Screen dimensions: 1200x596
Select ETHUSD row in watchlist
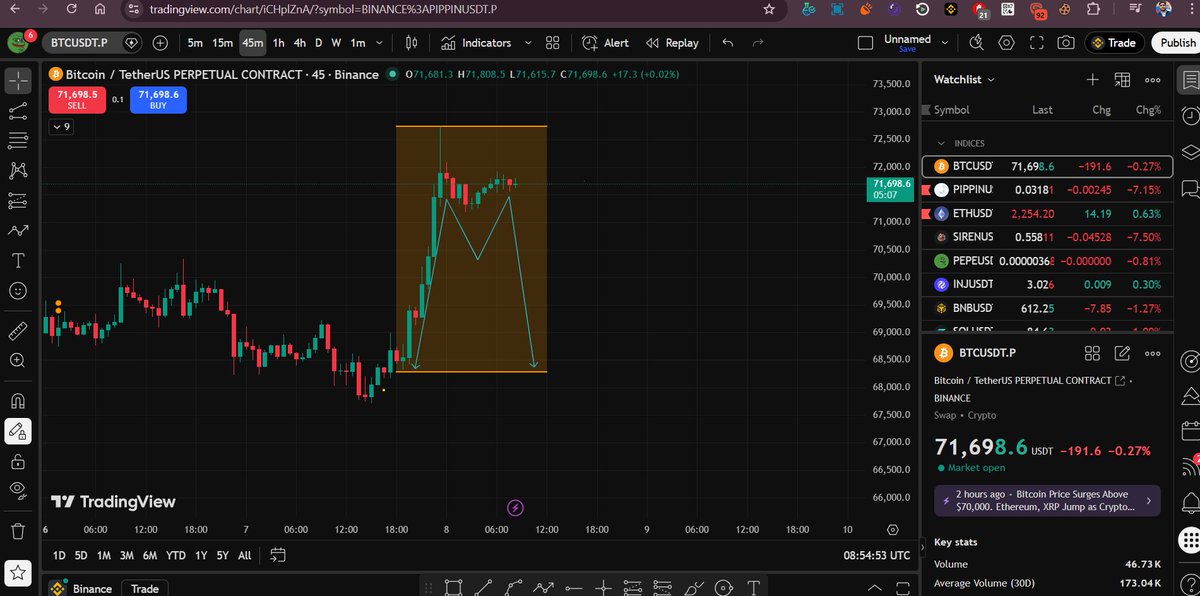click(x=1047, y=213)
